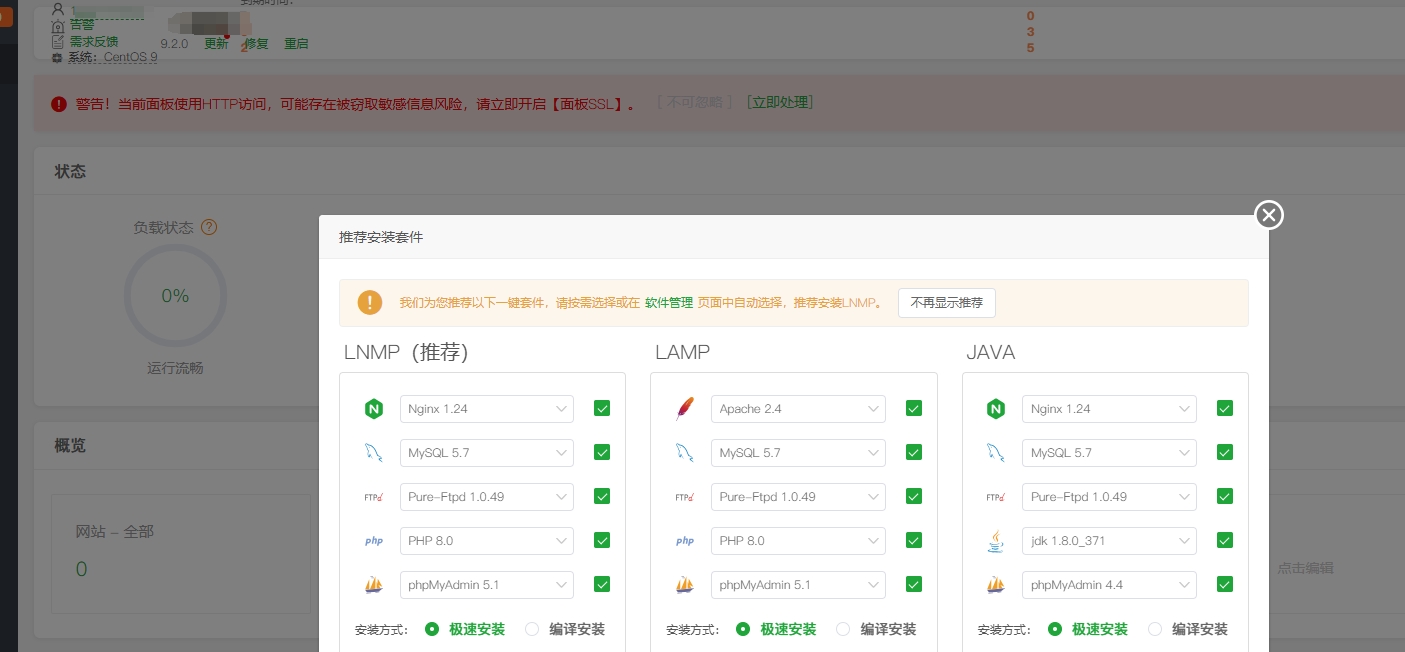This screenshot has width=1405, height=652.
Task: Click the 更新 link next to version 9.2.0
Action: click(216, 44)
